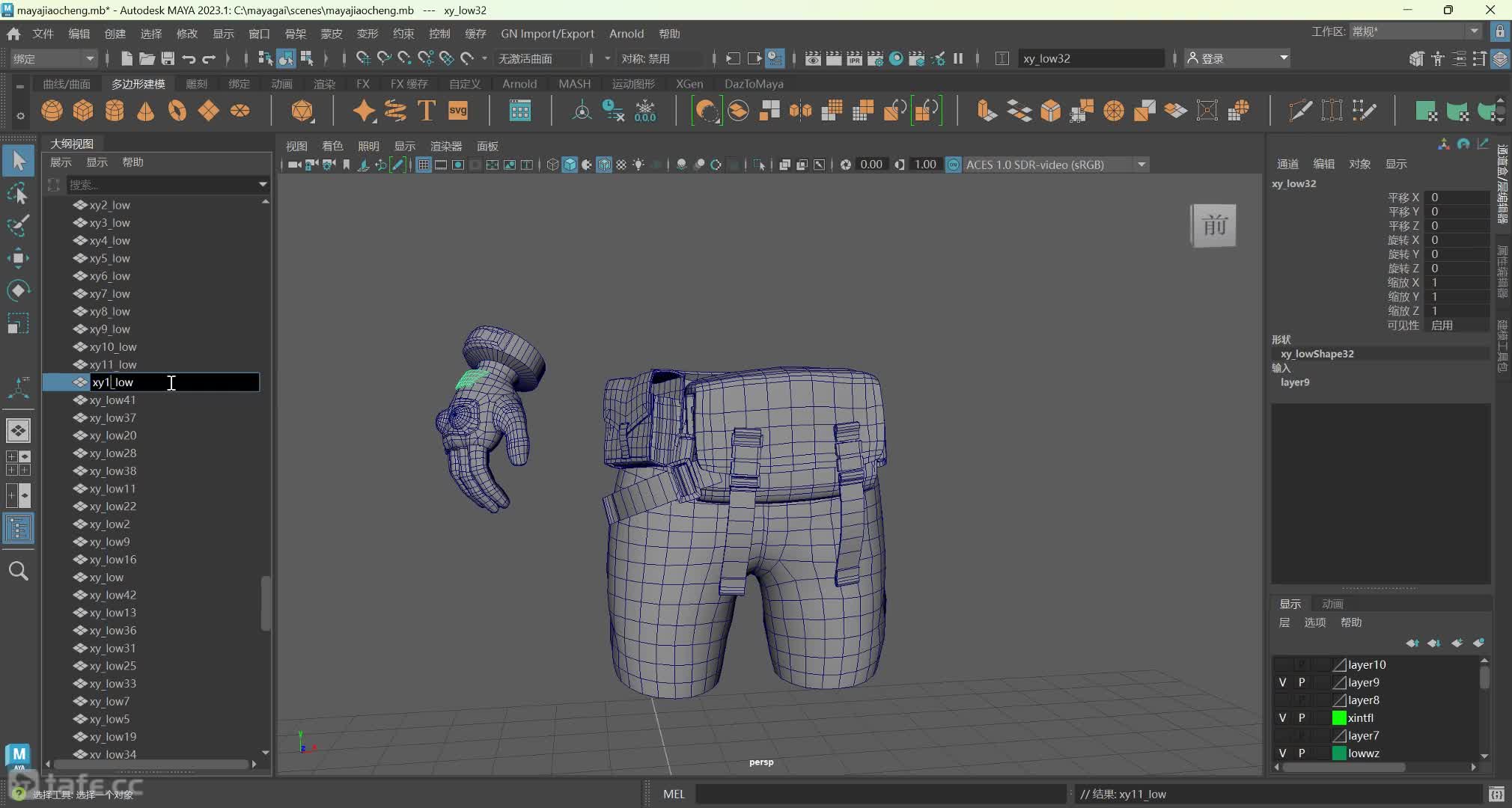Screen dimensions: 1512x808
Task: Open the 变形 menu
Action: (367, 34)
